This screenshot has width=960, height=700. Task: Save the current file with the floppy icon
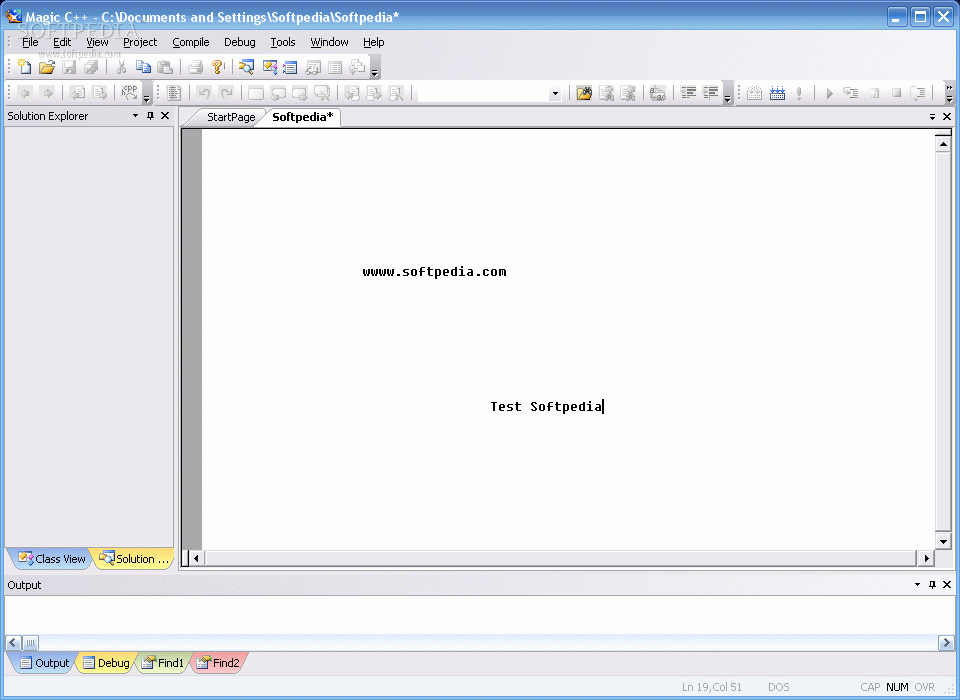[69, 67]
